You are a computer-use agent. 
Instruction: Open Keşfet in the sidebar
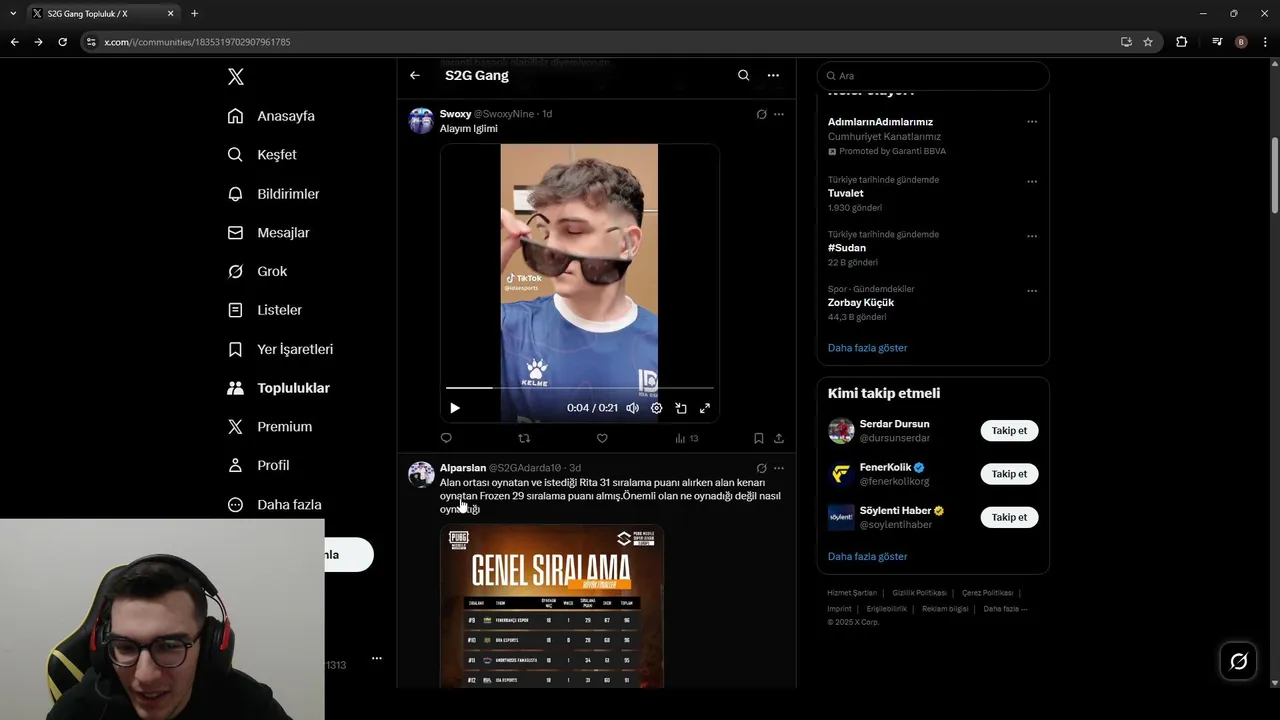coord(262,155)
